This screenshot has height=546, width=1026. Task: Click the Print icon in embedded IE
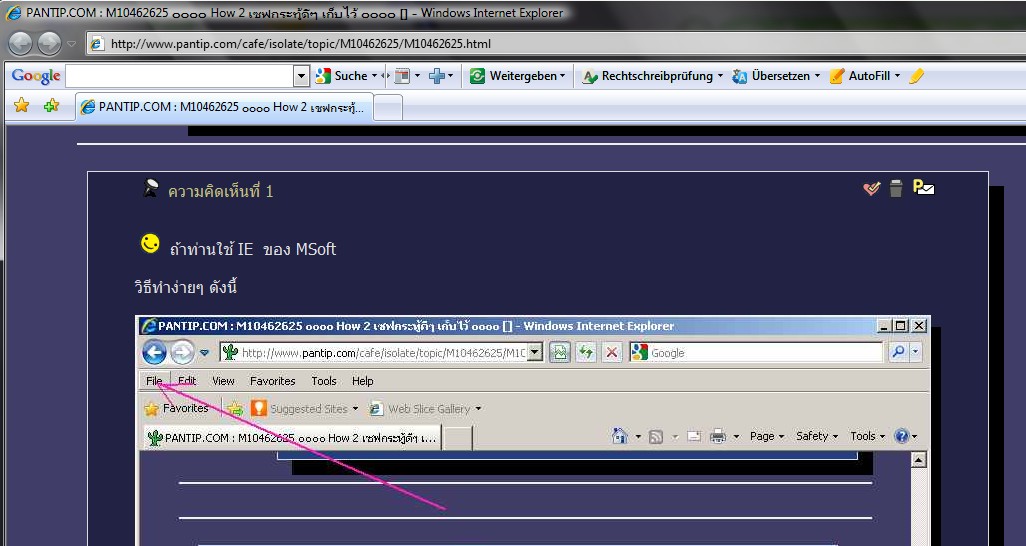point(718,436)
